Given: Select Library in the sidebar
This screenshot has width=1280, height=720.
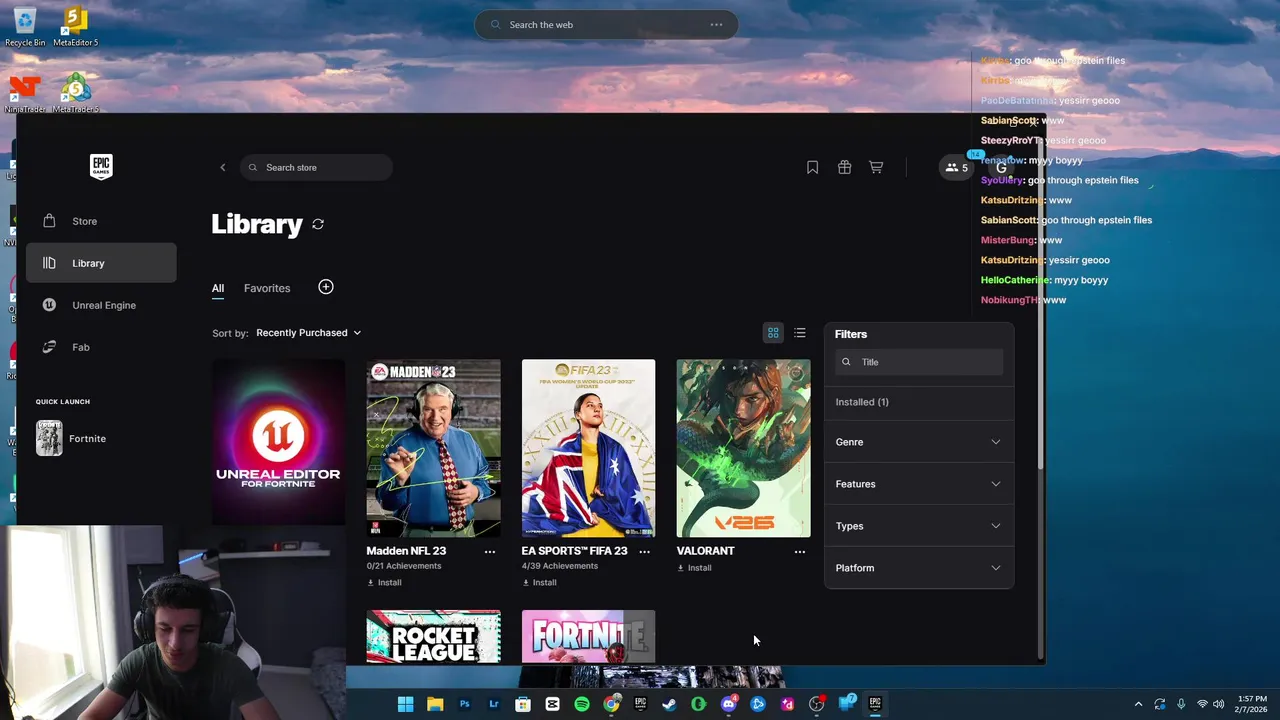Looking at the screenshot, I should click(101, 263).
